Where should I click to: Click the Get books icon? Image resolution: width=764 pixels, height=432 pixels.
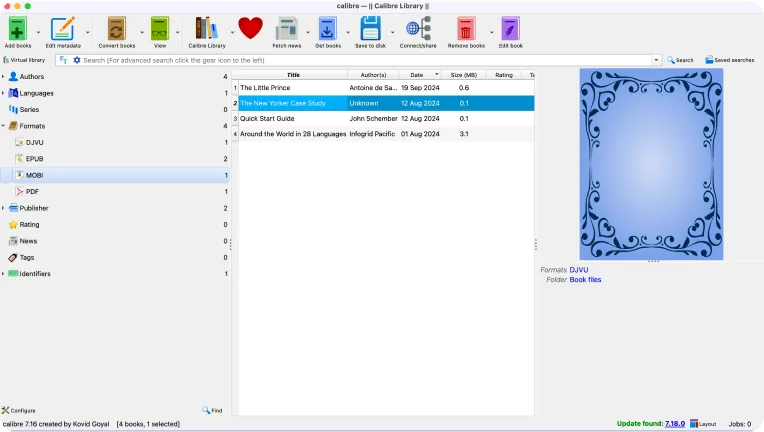tap(327, 29)
